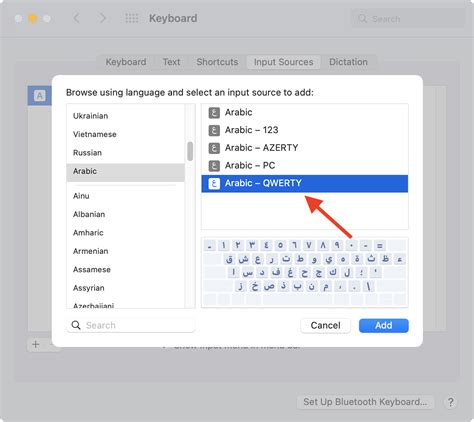Select Assamese language
Image resolution: width=474 pixels, height=422 pixels.
pyautogui.click(x=125, y=269)
